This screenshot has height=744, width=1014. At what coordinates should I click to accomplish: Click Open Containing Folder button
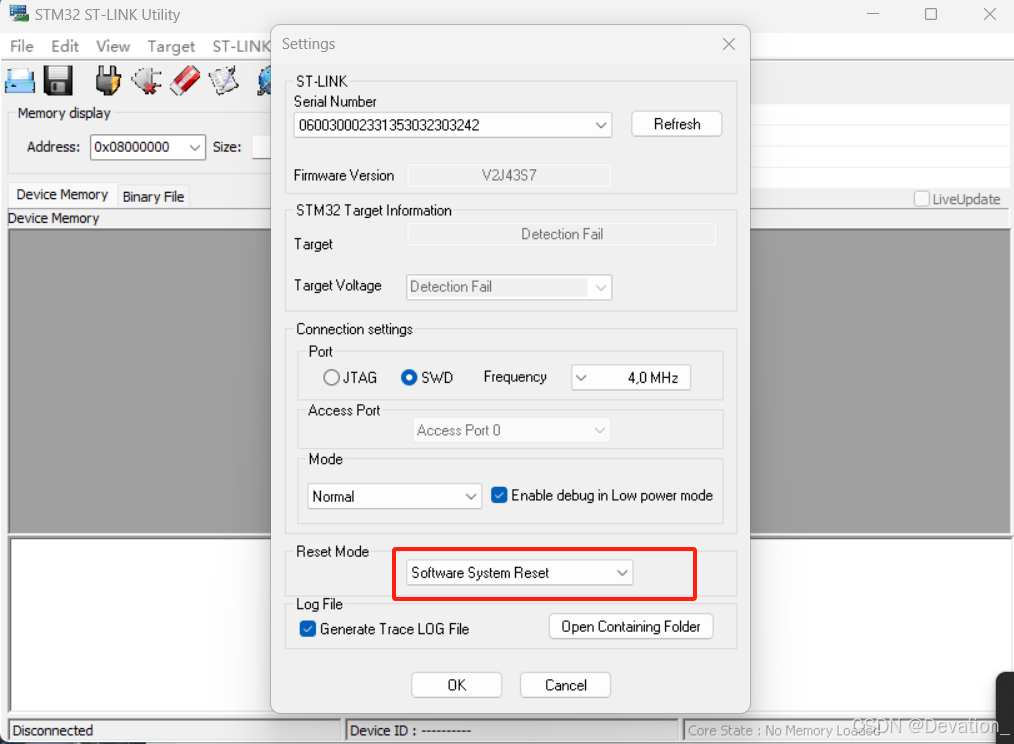tap(631, 627)
